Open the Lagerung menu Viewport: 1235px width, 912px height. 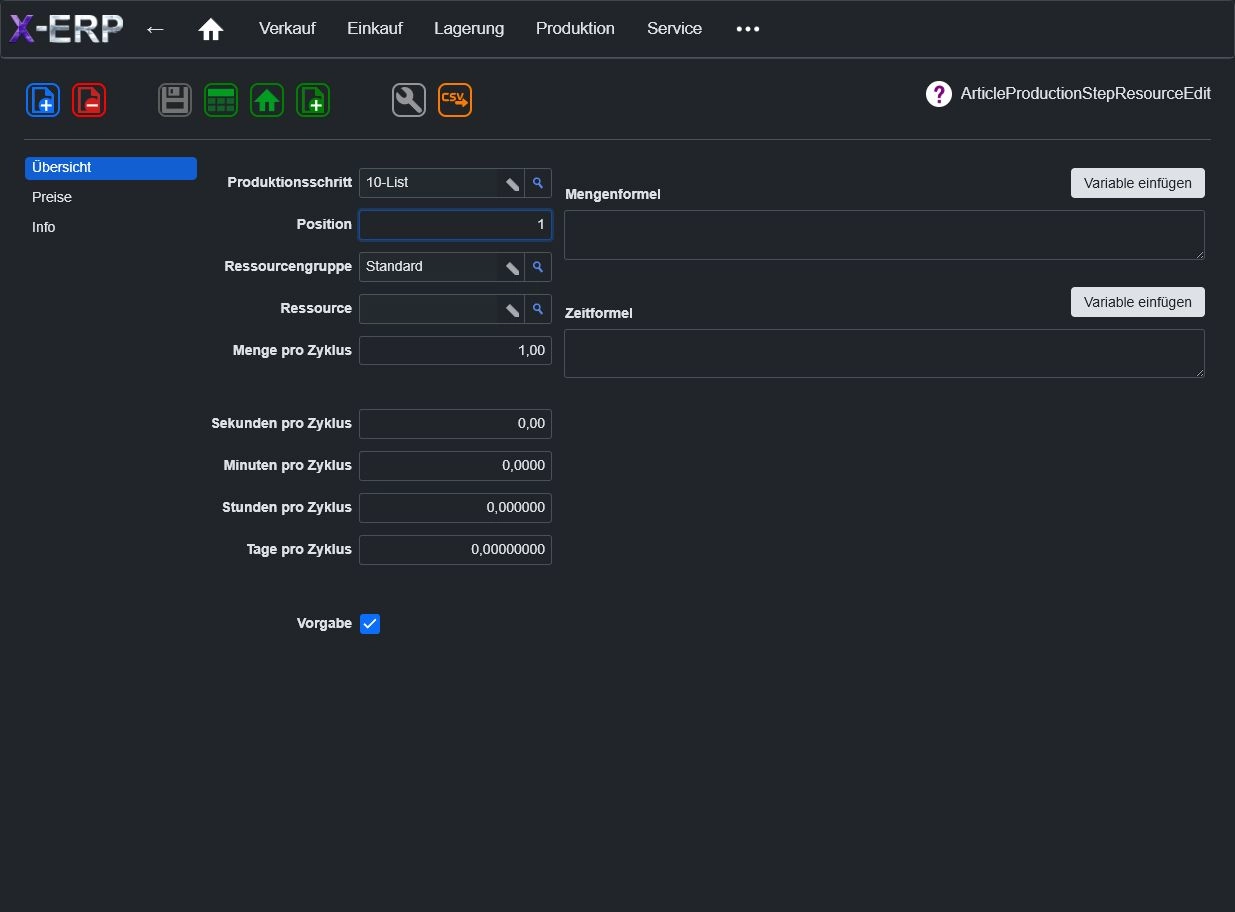coord(469,29)
